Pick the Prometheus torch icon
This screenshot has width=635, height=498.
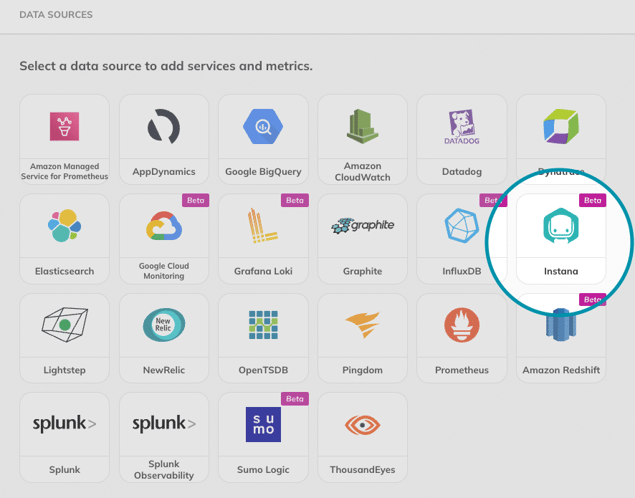[462, 325]
